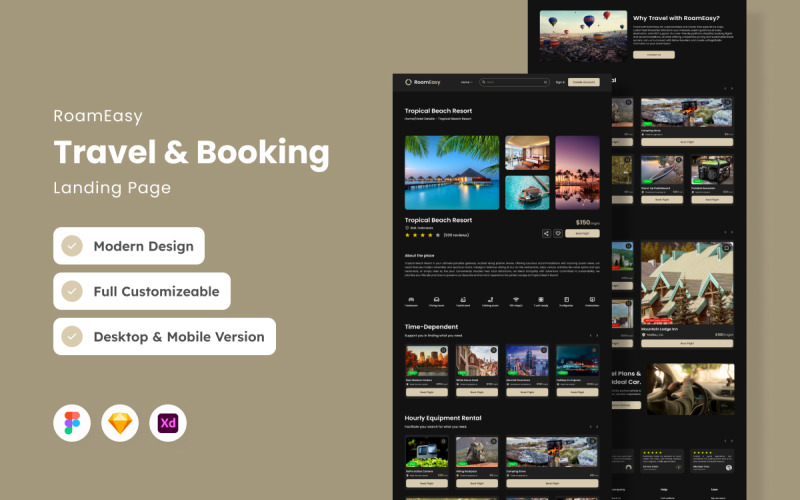Click the WiFi amenity icon
Image resolution: width=800 pixels, height=500 pixels.
click(x=516, y=300)
